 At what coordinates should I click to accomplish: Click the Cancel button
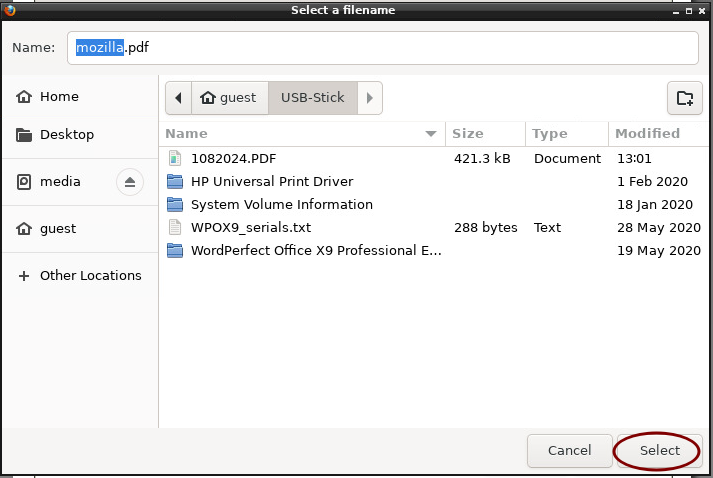pyautogui.click(x=569, y=451)
